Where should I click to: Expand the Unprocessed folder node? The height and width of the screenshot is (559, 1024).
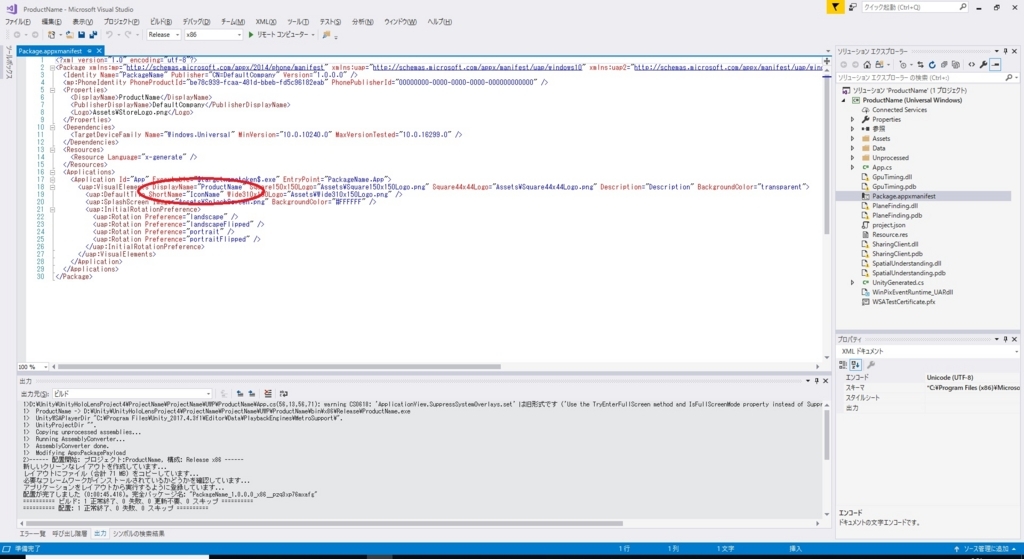point(852,158)
